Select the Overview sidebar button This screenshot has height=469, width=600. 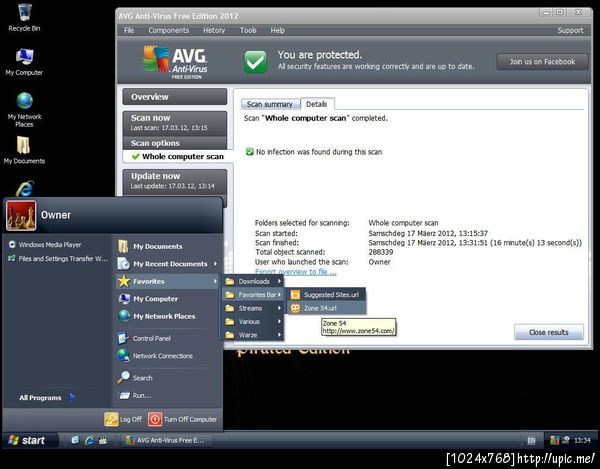pos(175,97)
